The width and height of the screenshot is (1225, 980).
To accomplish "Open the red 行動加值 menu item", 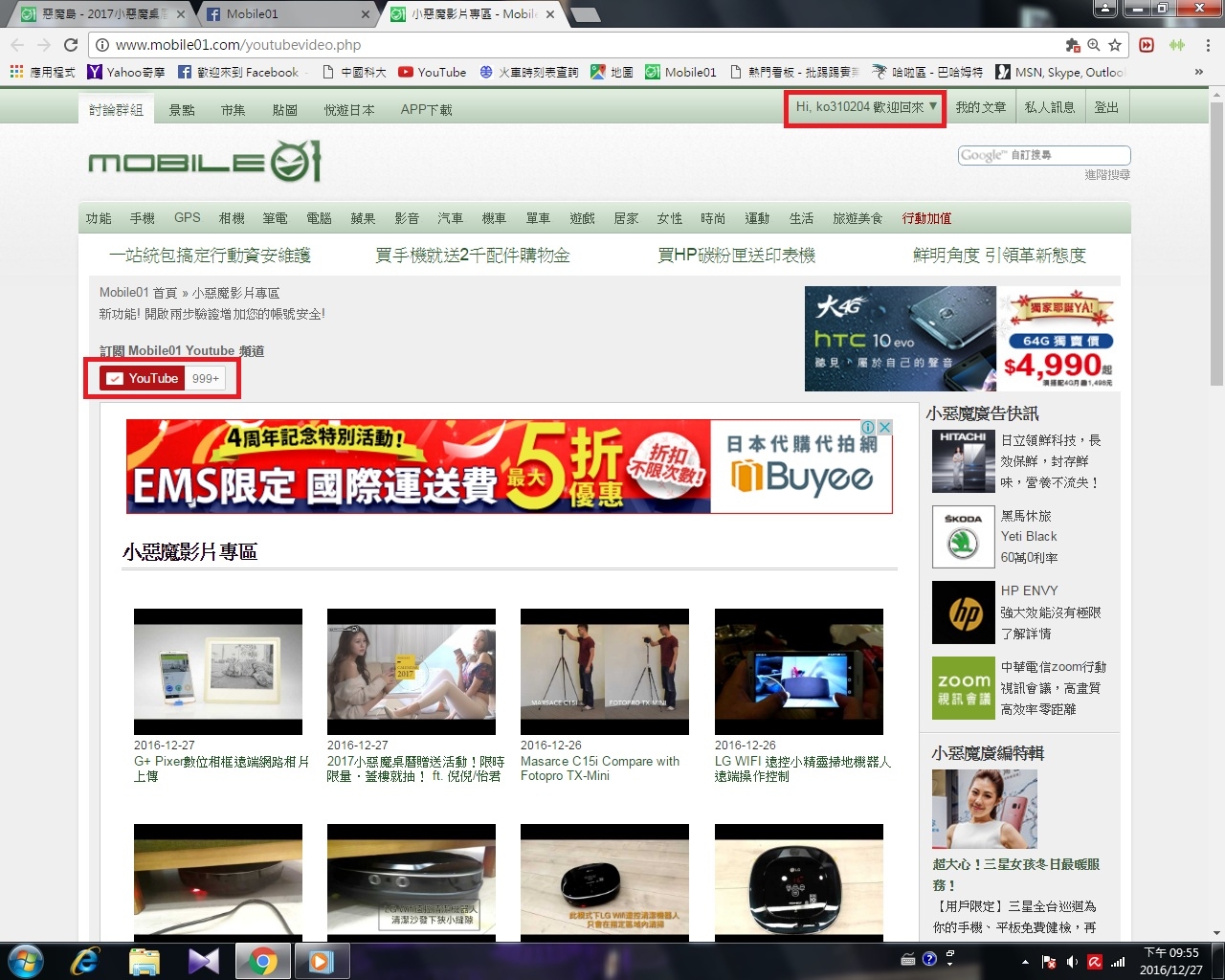I will tap(926, 218).
